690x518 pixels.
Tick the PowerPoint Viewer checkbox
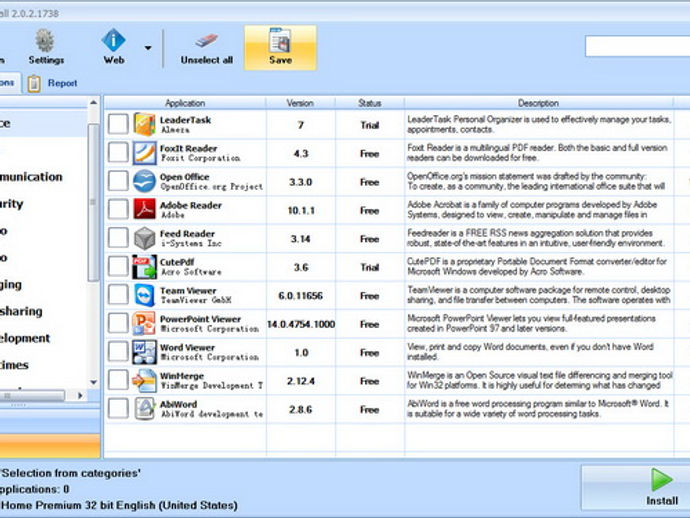pos(118,323)
